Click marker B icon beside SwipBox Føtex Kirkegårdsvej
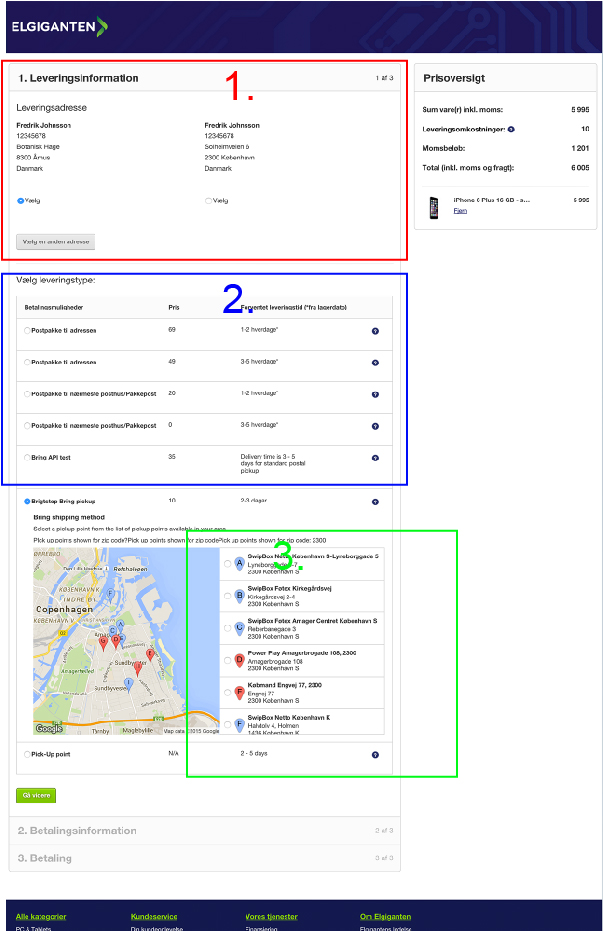The image size is (603, 931). pyautogui.click(x=240, y=596)
